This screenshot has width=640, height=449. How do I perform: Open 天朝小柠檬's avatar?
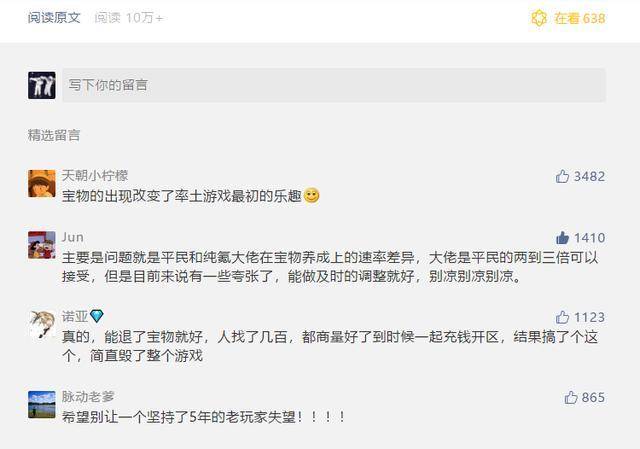[x=42, y=184]
